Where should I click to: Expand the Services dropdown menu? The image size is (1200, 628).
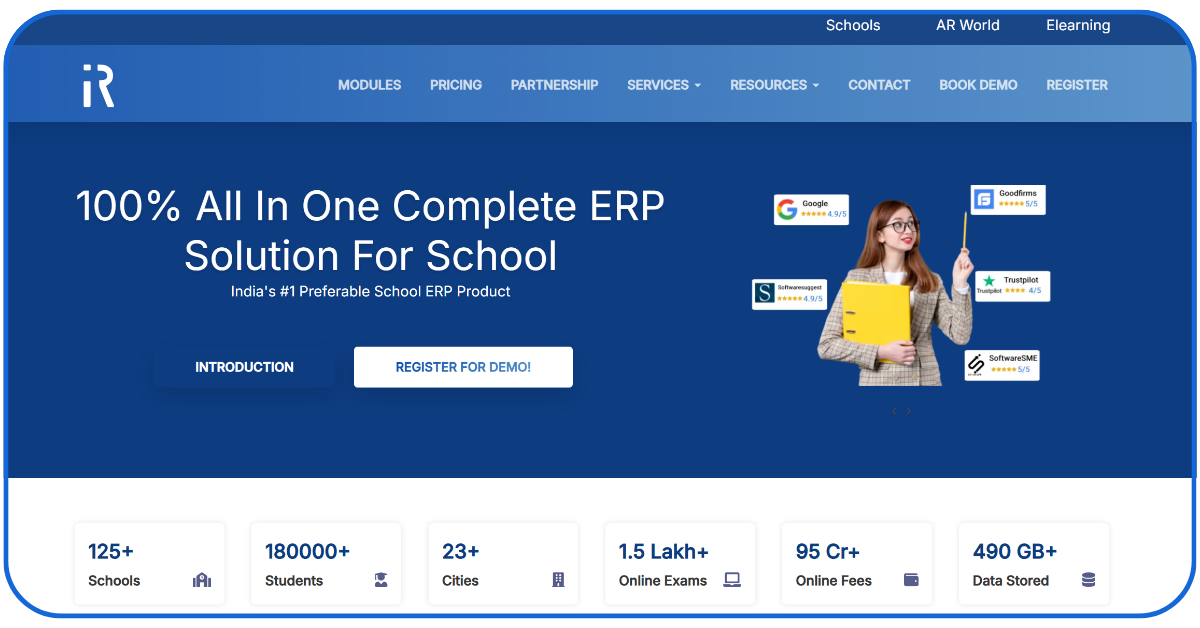[663, 85]
